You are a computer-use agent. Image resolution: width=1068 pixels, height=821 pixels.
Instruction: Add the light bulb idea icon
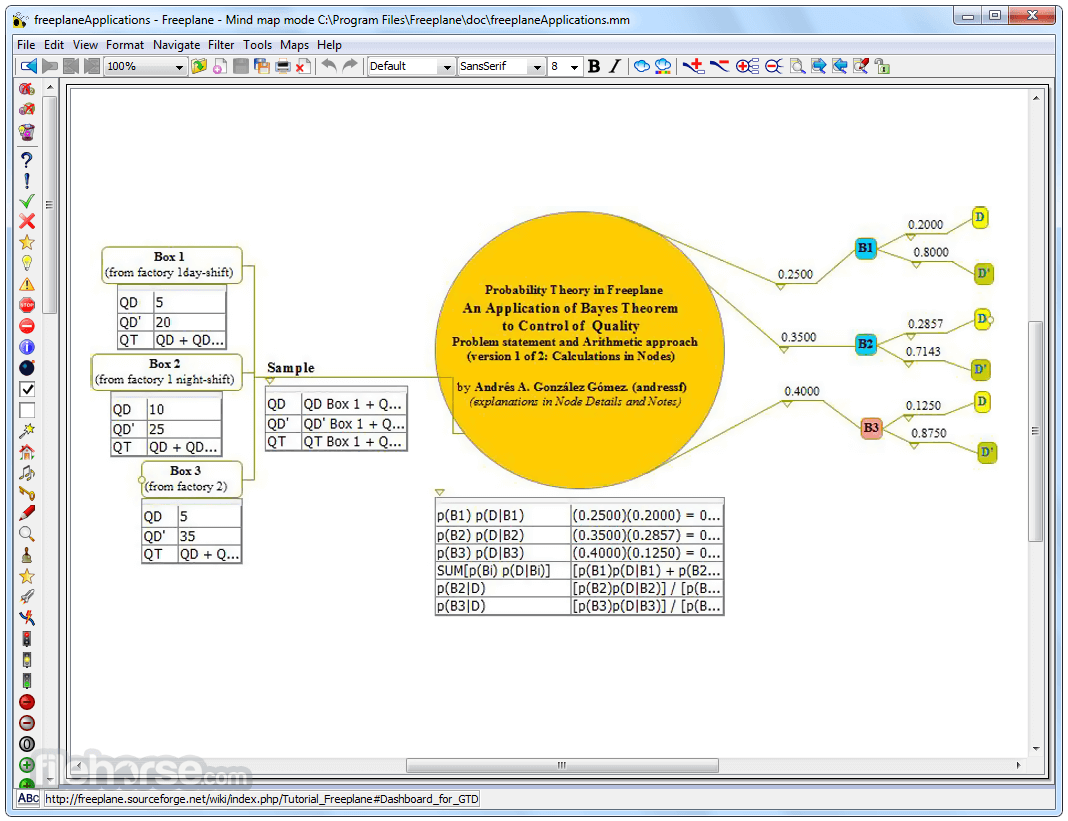pos(27,263)
